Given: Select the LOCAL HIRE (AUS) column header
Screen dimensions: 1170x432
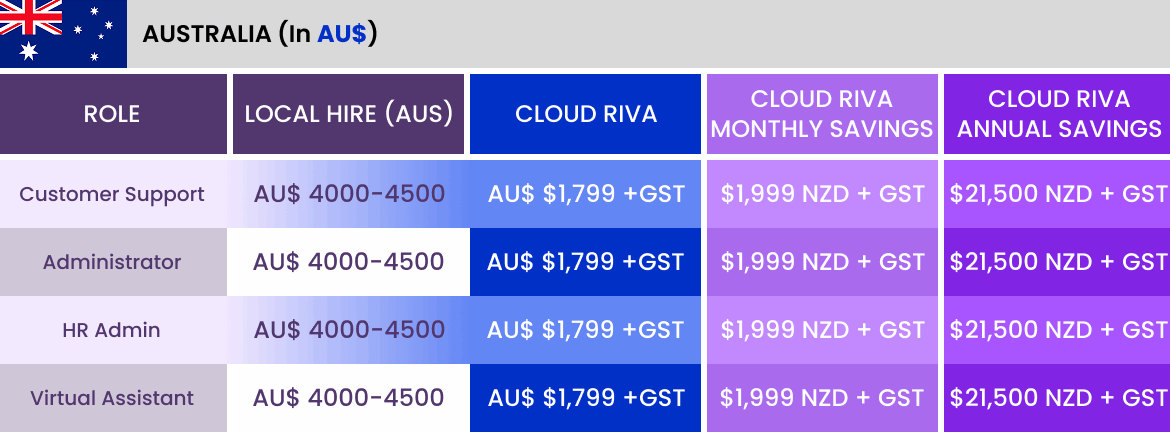Looking at the screenshot, I should 348,113.
